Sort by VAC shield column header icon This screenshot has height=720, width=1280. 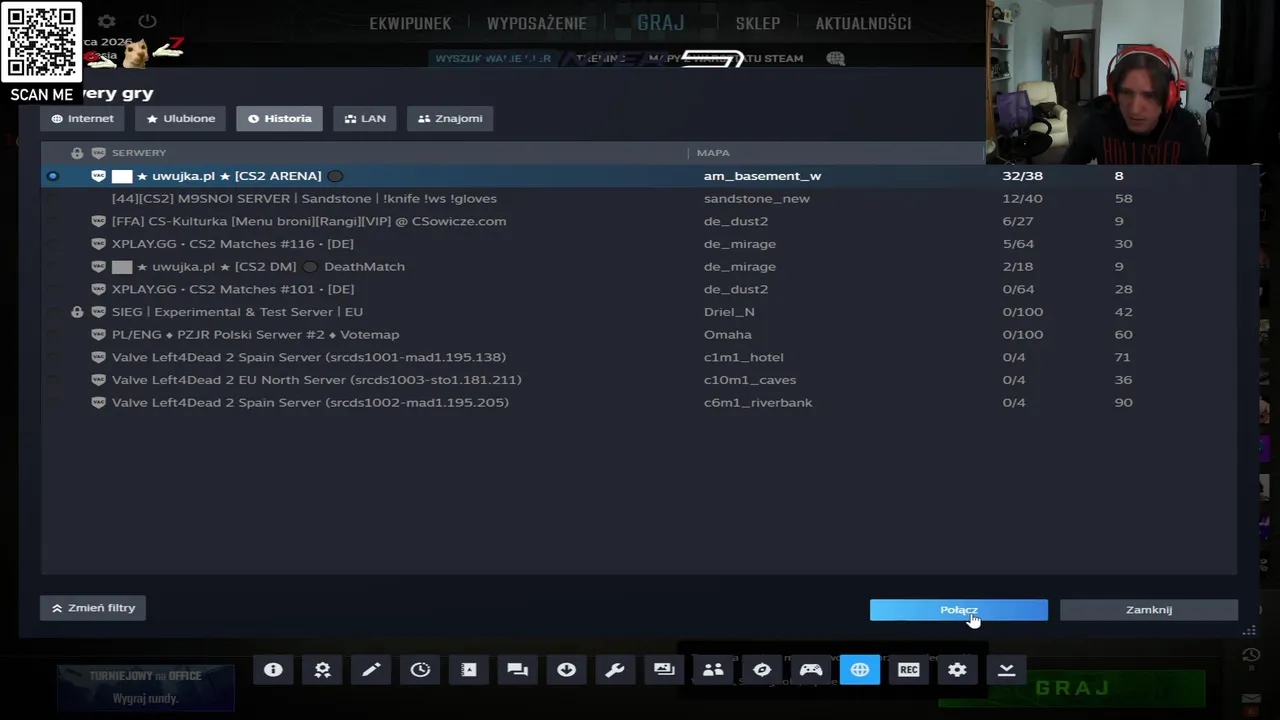coord(98,153)
